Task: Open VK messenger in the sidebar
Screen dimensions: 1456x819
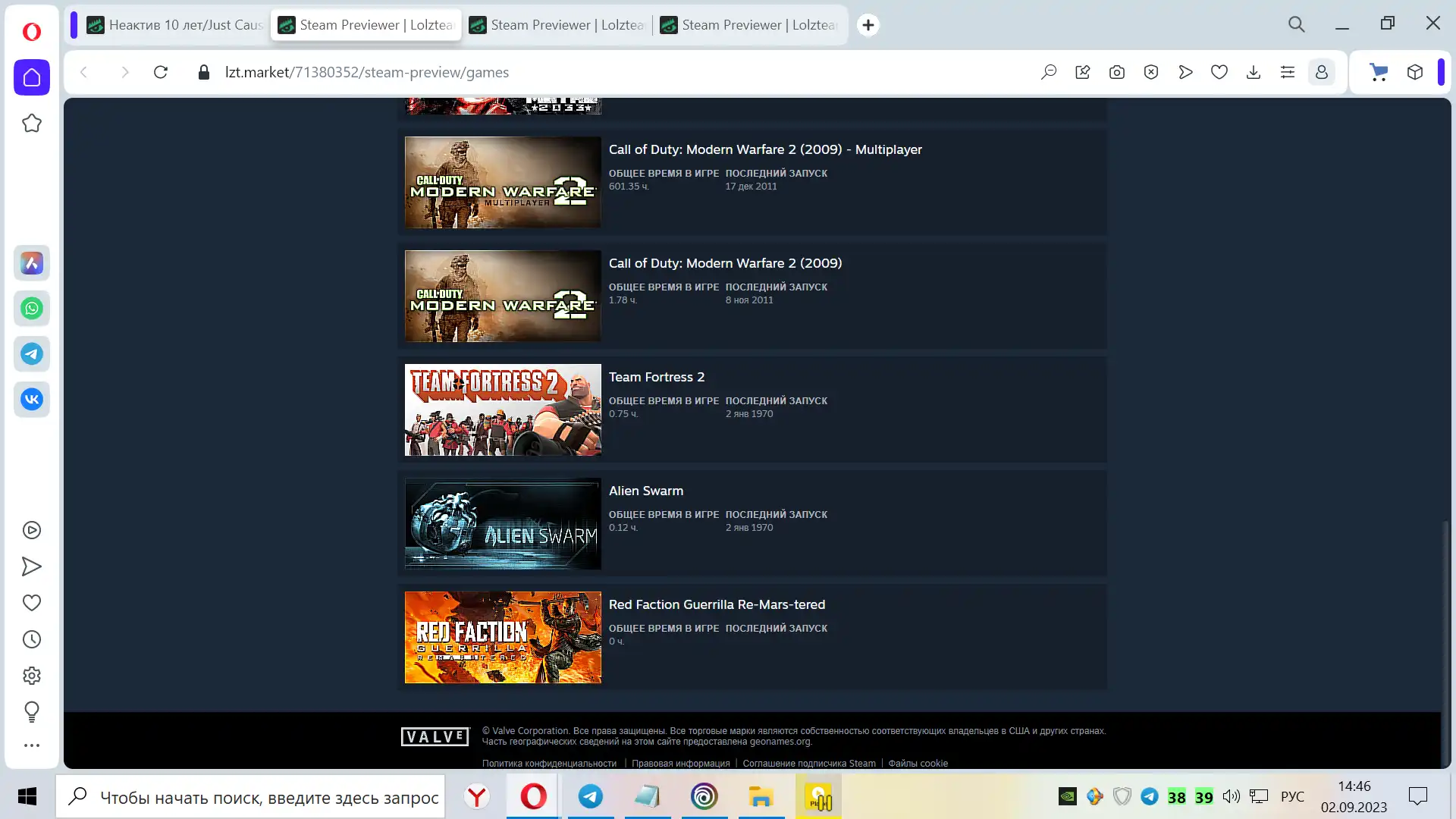Action: point(32,400)
